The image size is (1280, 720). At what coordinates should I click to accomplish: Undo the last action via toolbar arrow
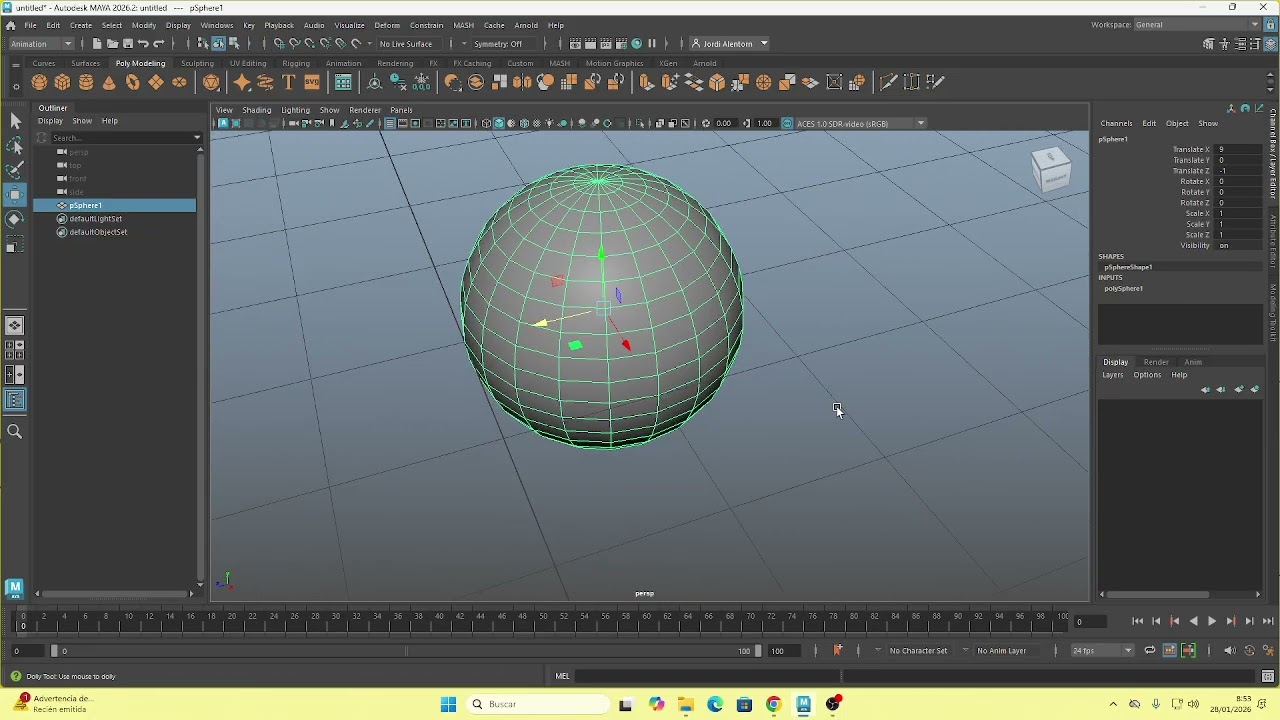pyautogui.click(x=143, y=44)
